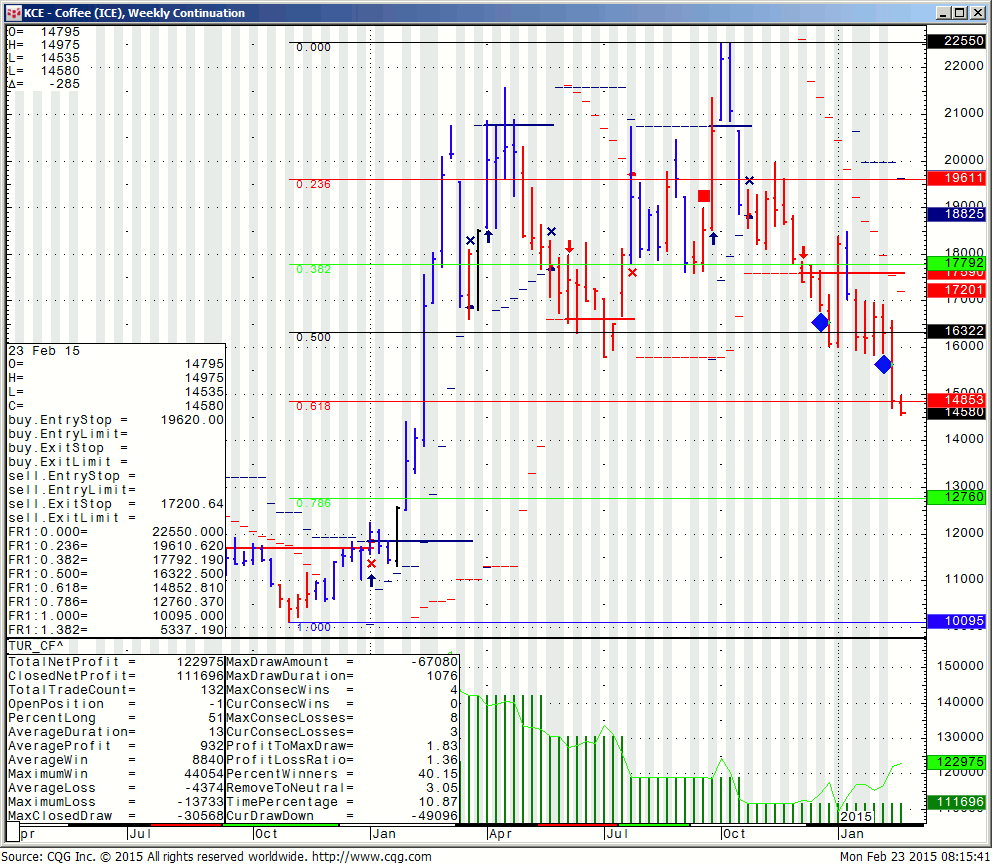Click the 2015 marker on time axis
The width and height of the screenshot is (992, 864).
coord(855,817)
